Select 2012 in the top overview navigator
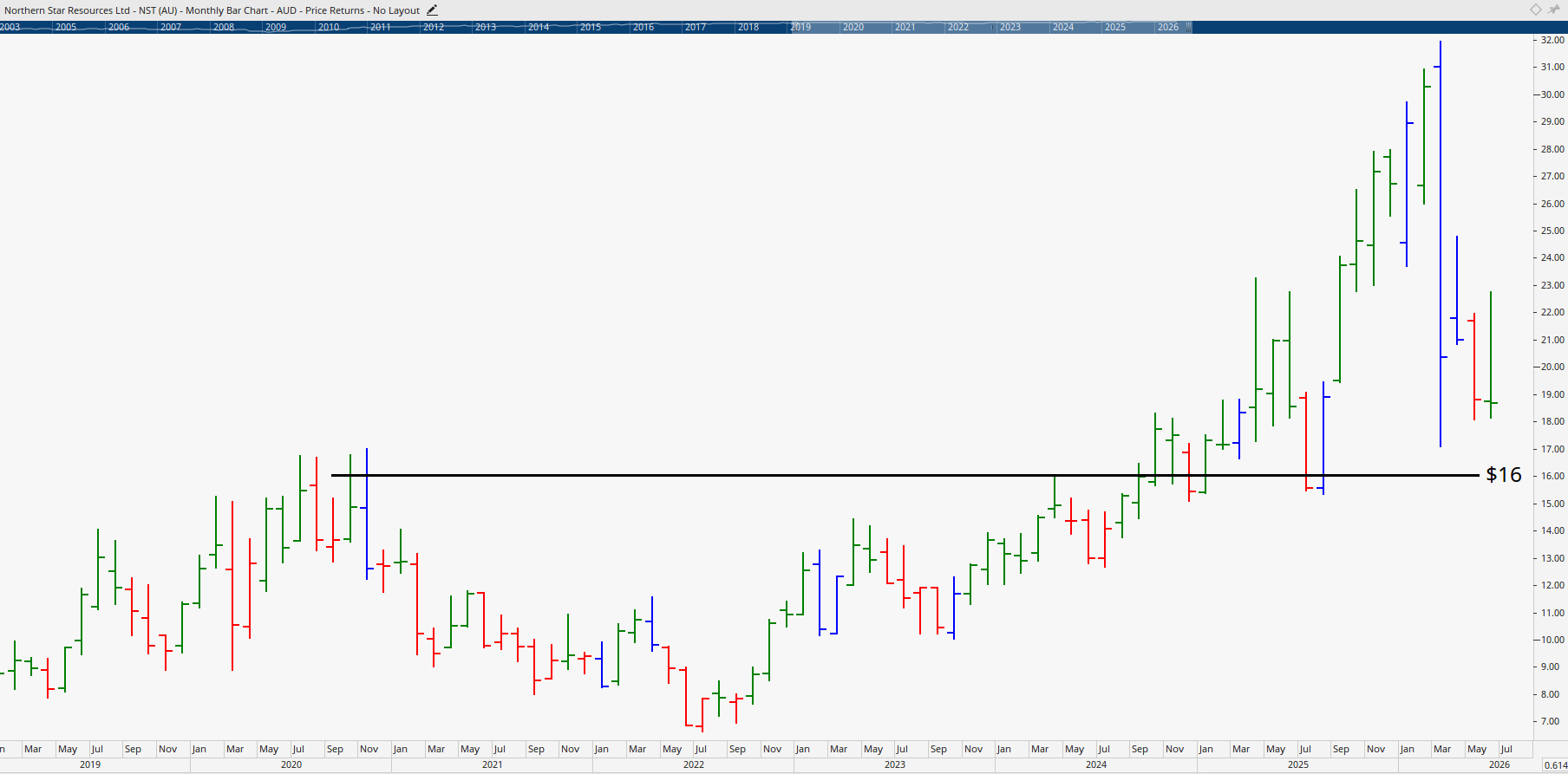Image resolution: width=1568 pixels, height=774 pixels. pos(434,27)
